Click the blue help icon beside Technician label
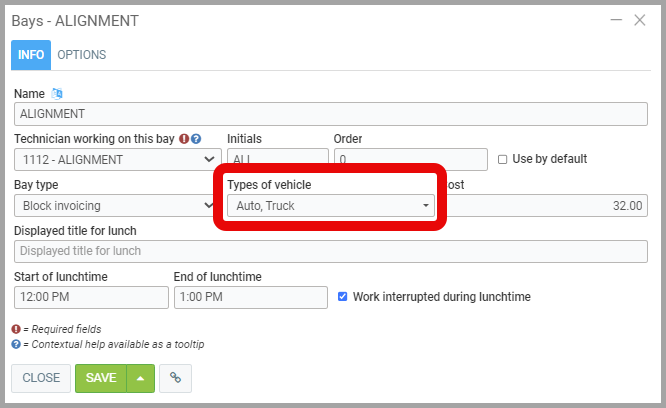This screenshot has width=666, height=408. (x=197, y=139)
